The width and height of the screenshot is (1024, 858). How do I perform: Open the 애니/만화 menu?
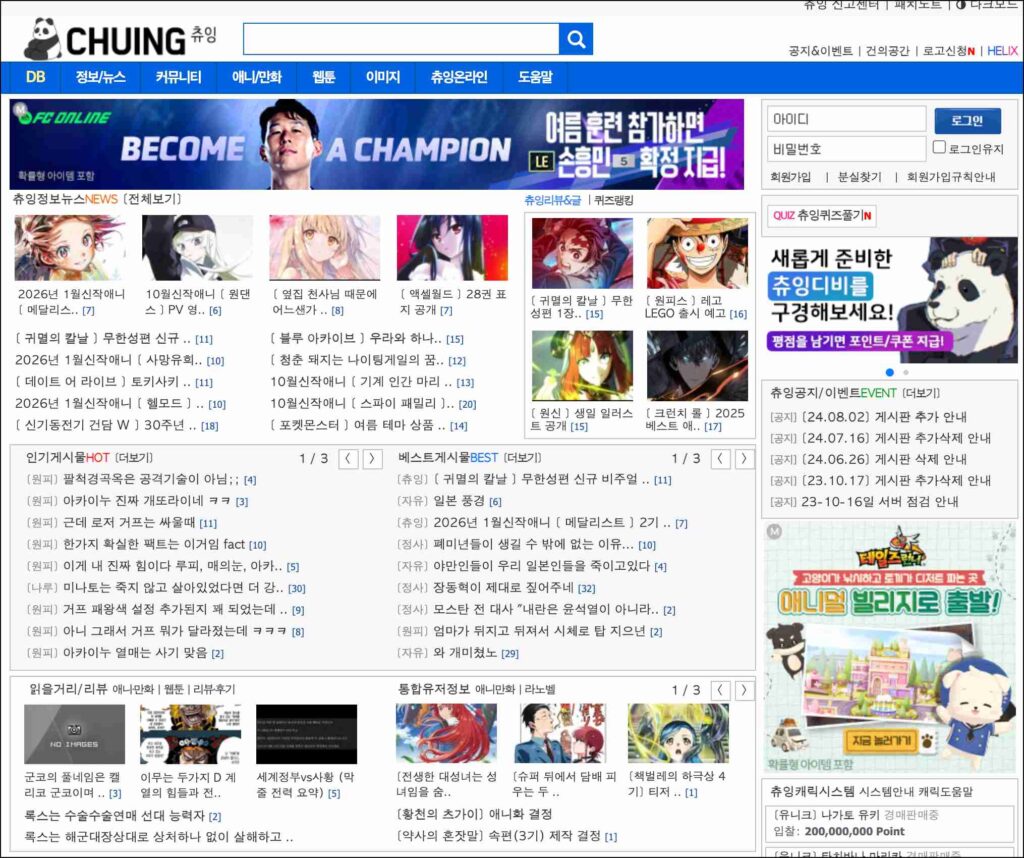[x=257, y=77]
